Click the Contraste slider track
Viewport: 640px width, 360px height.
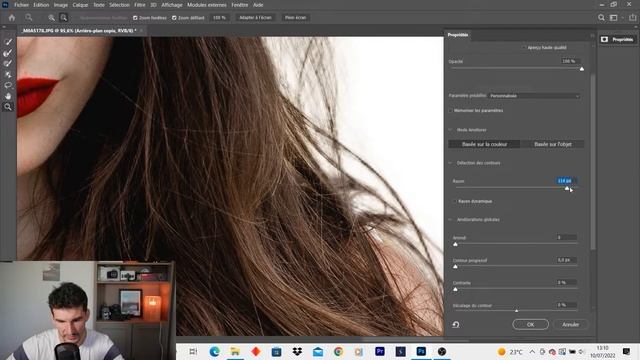coord(516,289)
